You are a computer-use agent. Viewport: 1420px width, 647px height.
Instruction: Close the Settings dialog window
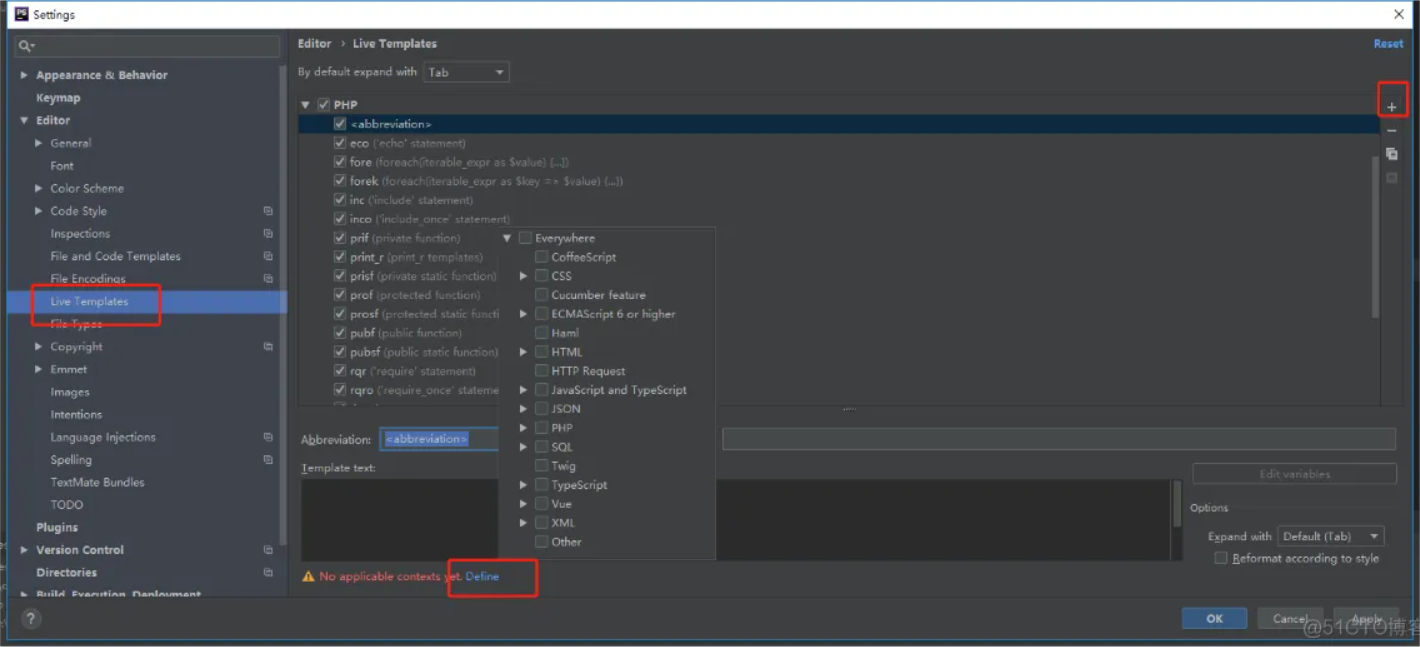click(x=1398, y=14)
